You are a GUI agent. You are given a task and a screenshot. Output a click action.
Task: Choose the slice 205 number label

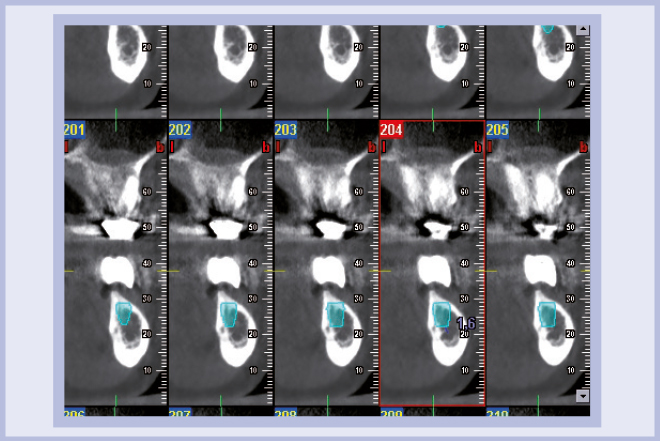point(497,131)
